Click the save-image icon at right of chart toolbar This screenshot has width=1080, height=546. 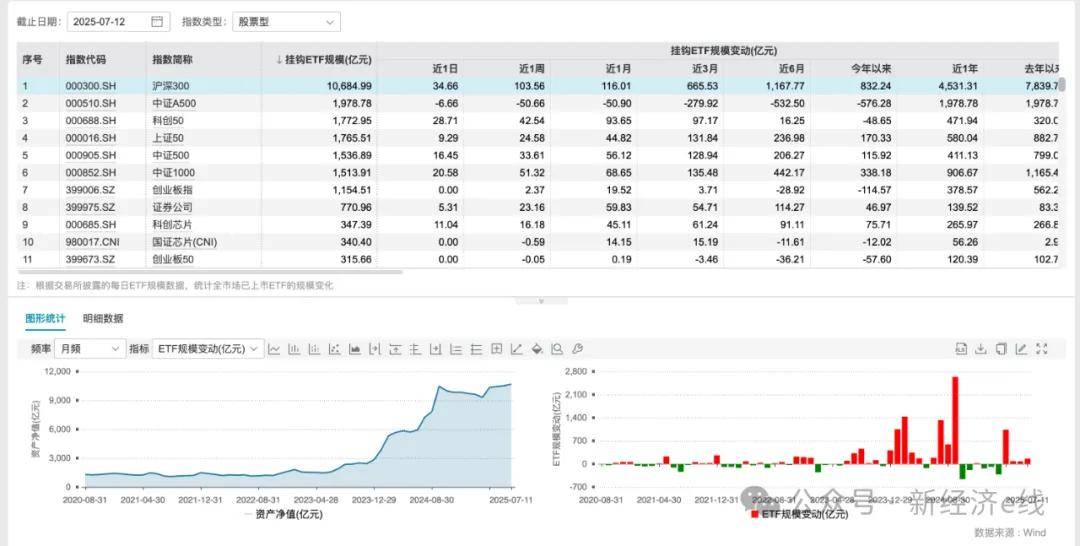(962, 349)
